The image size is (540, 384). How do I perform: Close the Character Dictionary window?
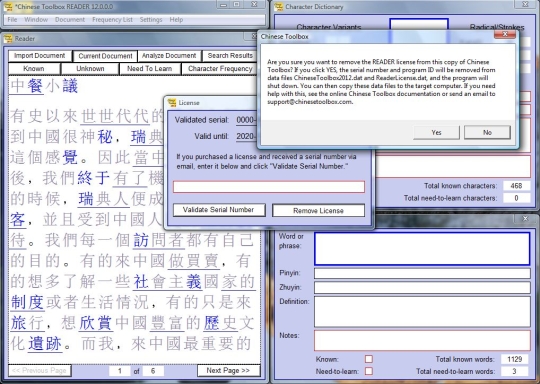(525, 4)
